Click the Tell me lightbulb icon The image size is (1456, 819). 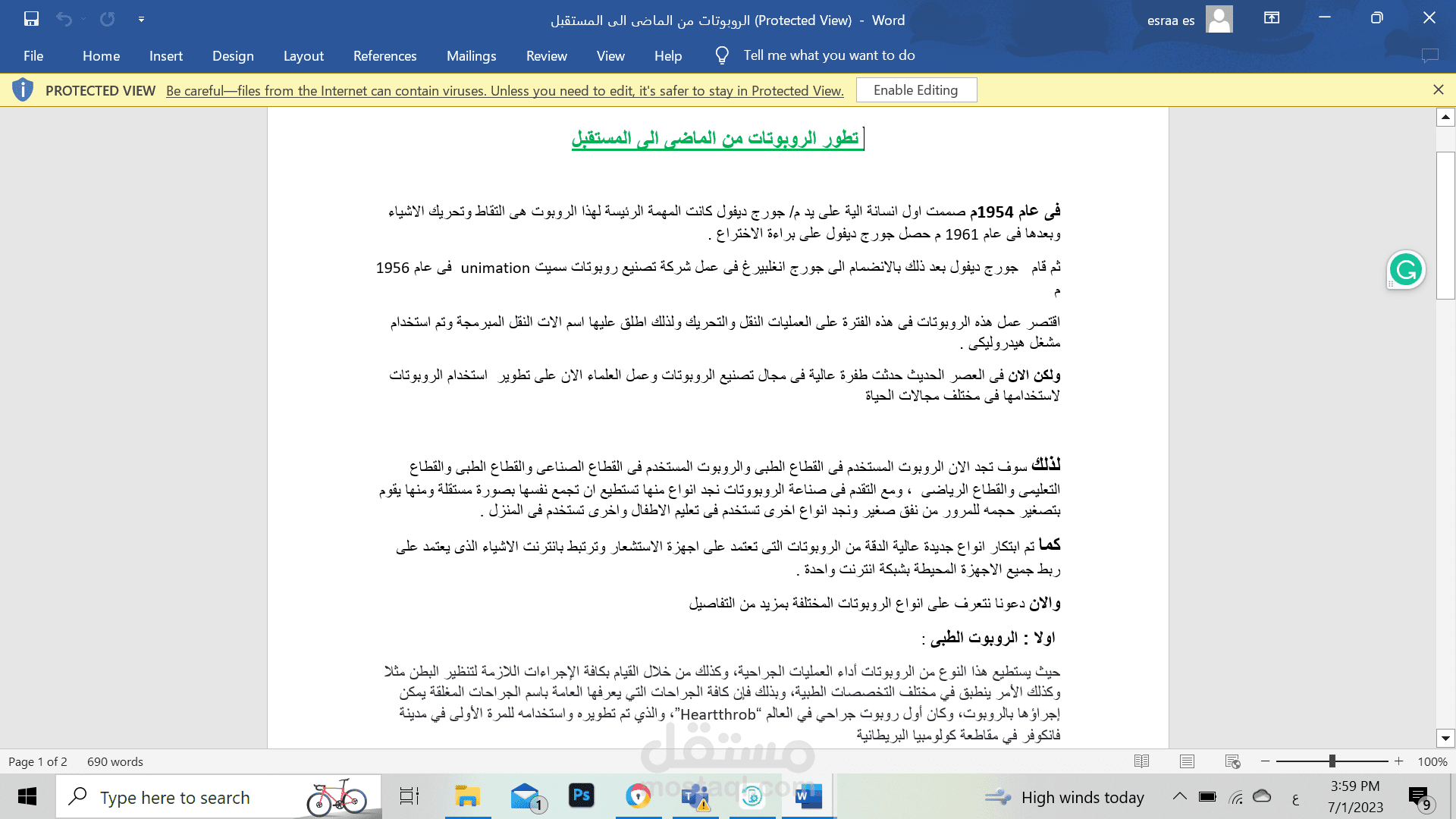[722, 55]
